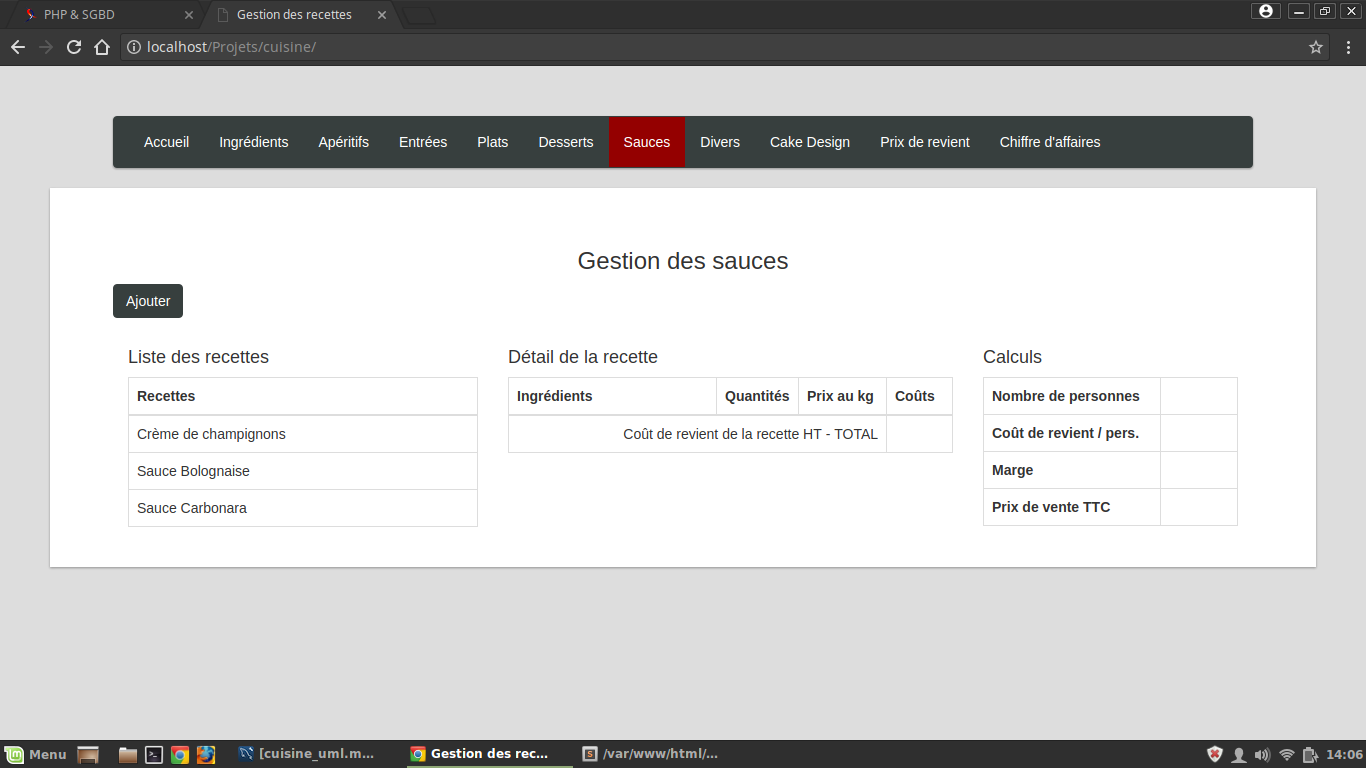Click the red shield tray icon
This screenshot has width=1366, height=768.
point(1215,755)
